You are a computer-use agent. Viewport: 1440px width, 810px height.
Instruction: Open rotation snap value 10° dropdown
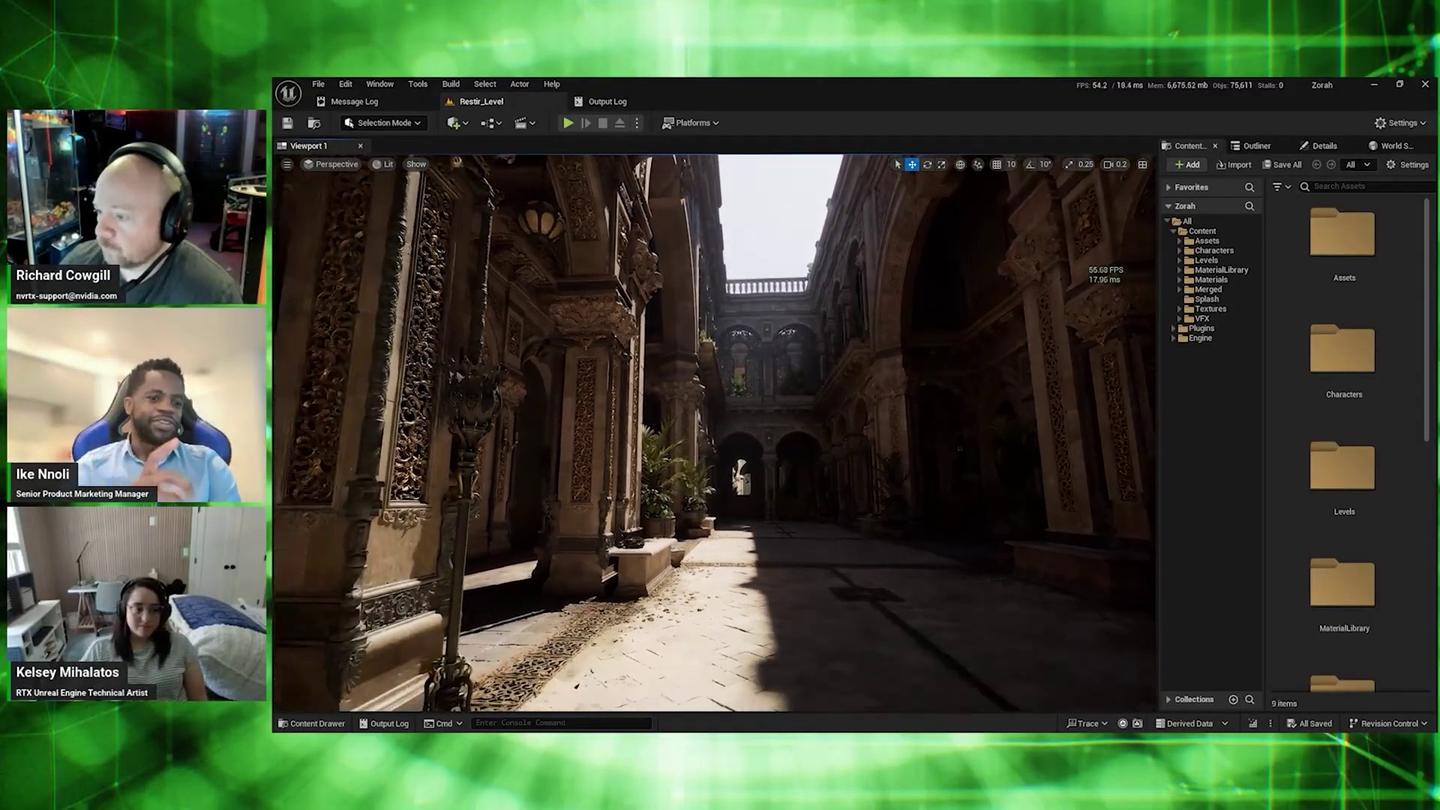pyautogui.click(x=1045, y=164)
